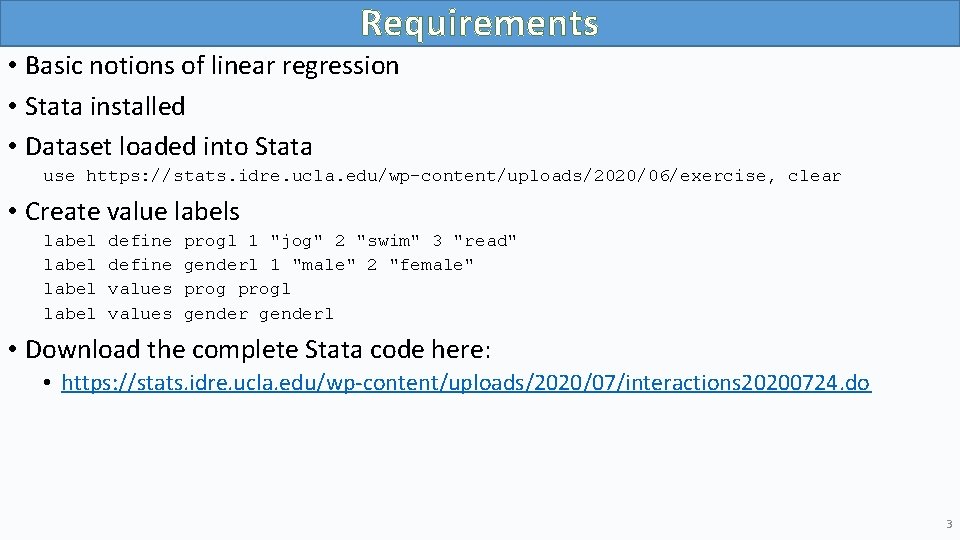Click the "male" label value in code

coord(323,265)
